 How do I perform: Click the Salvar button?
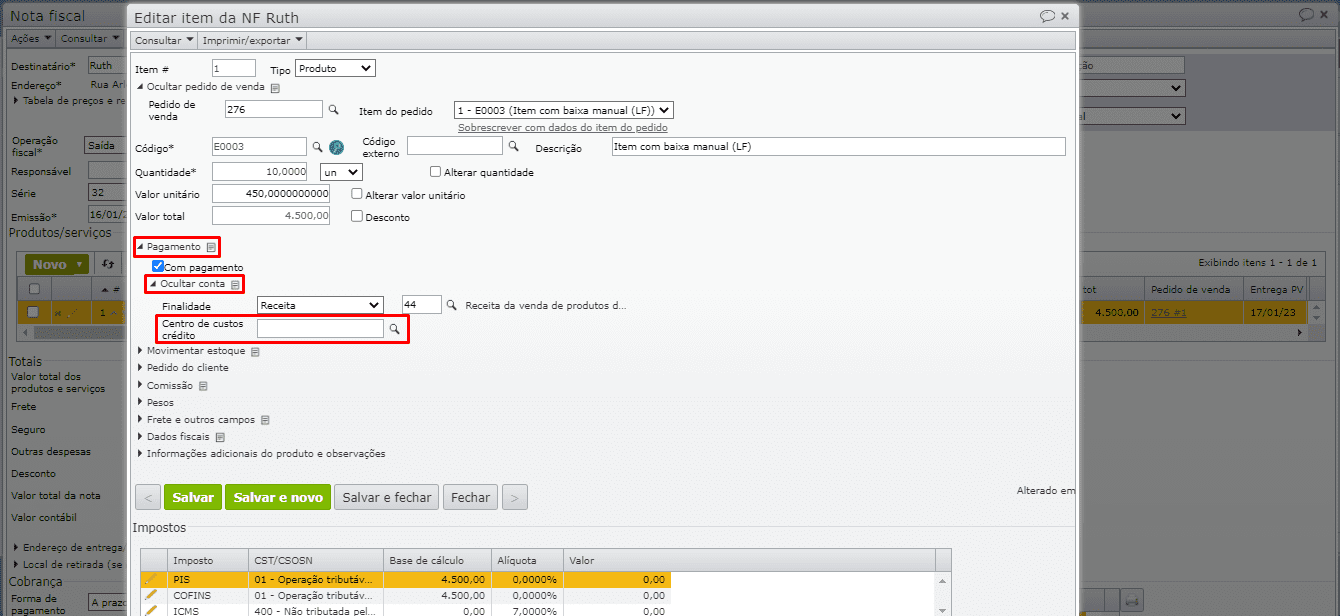tap(193, 497)
